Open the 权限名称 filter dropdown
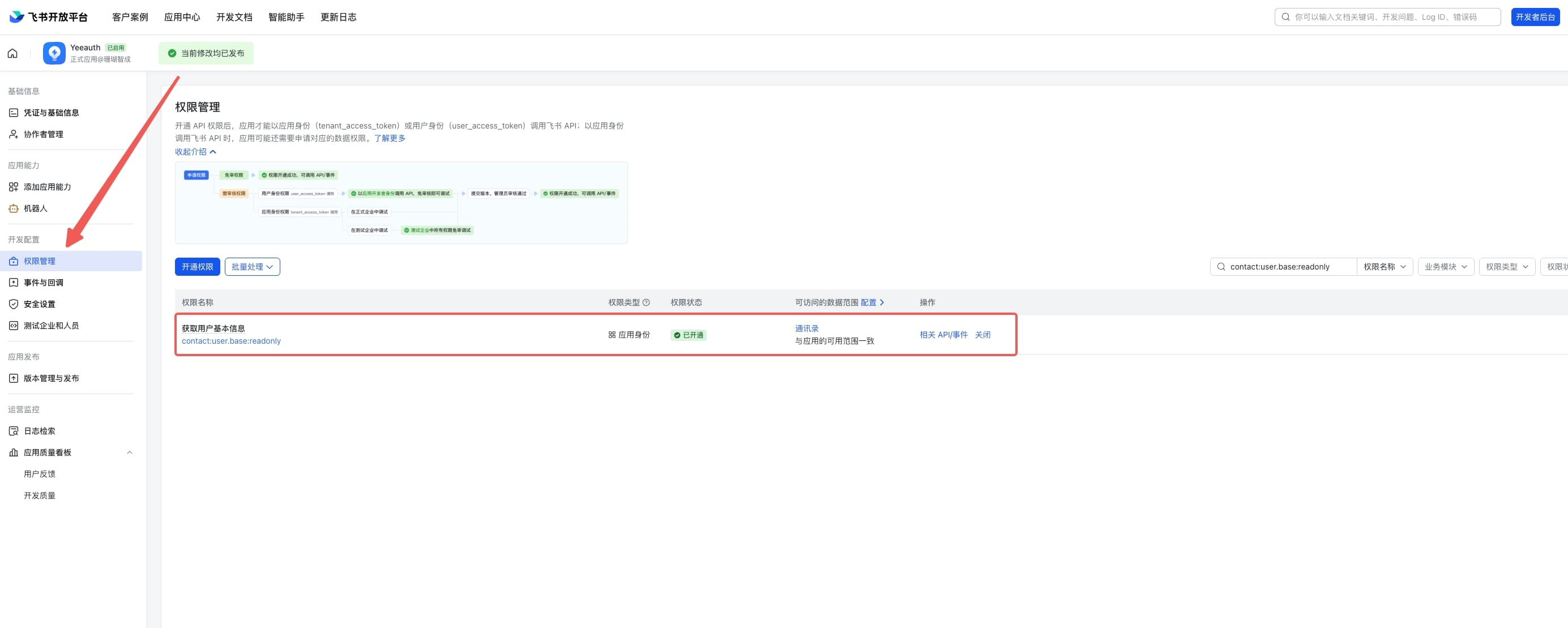The height and width of the screenshot is (628, 1568). tap(1384, 267)
